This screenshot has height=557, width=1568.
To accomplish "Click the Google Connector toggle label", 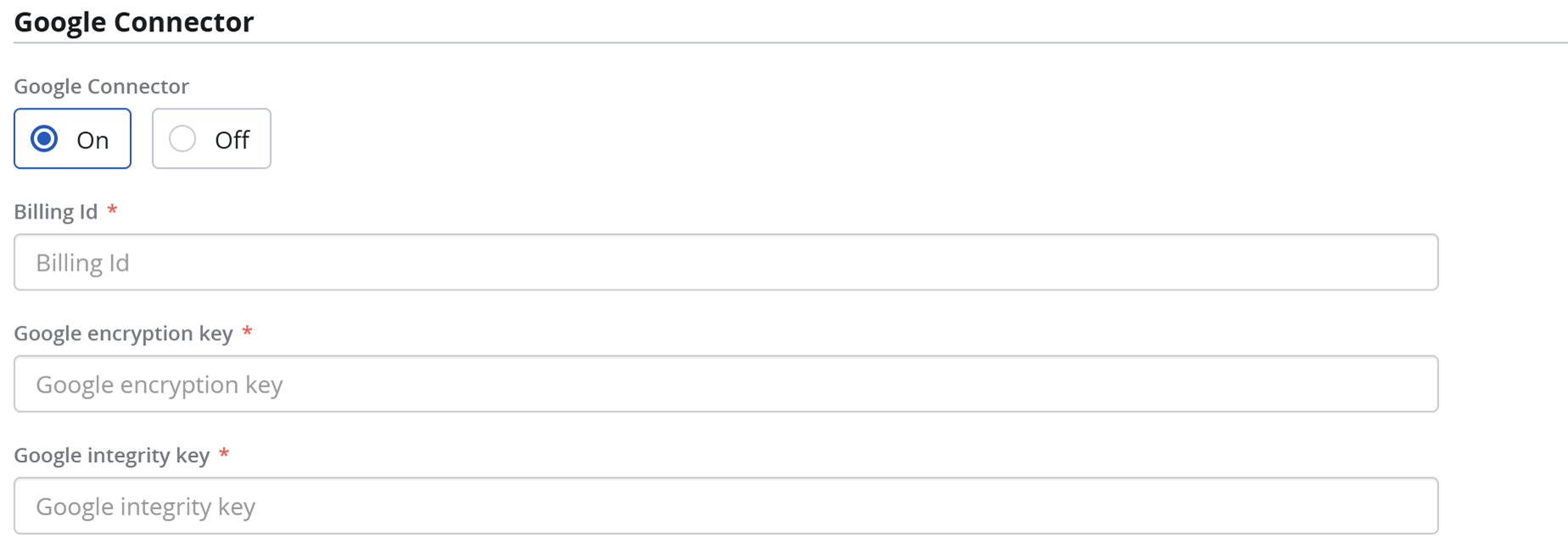I will click(x=101, y=86).
